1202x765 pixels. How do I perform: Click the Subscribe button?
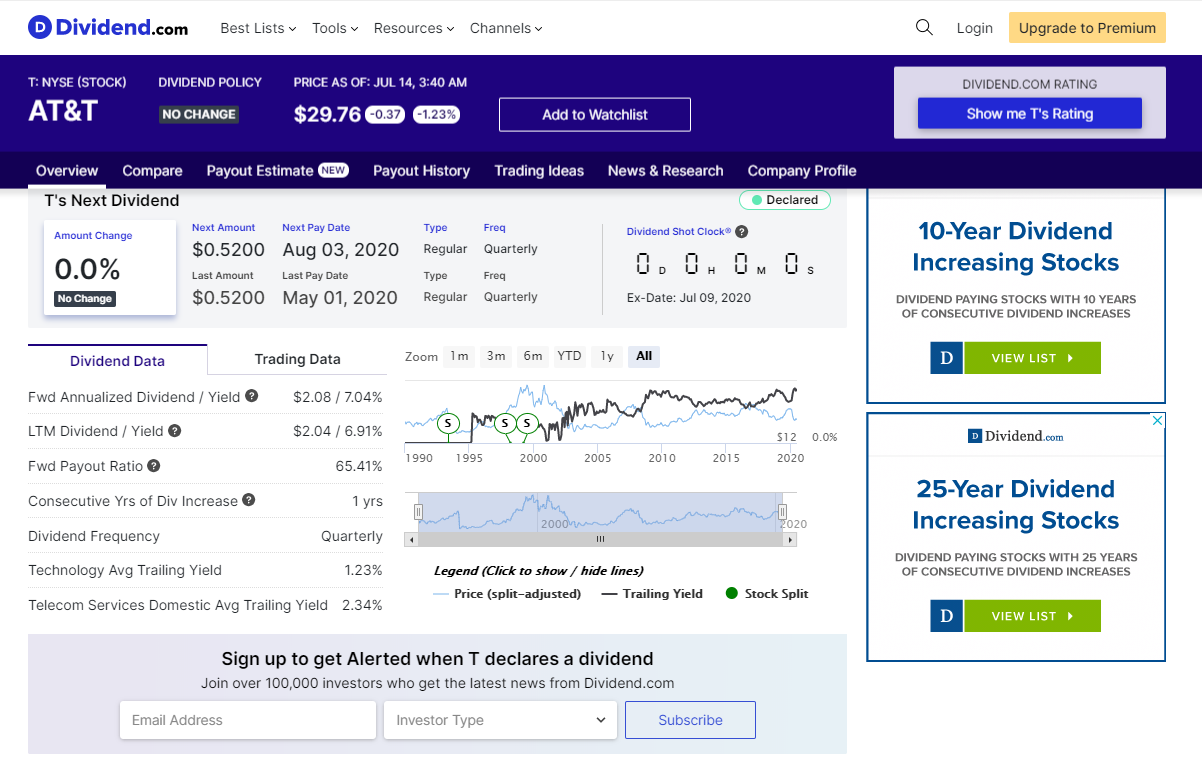pos(690,720)
